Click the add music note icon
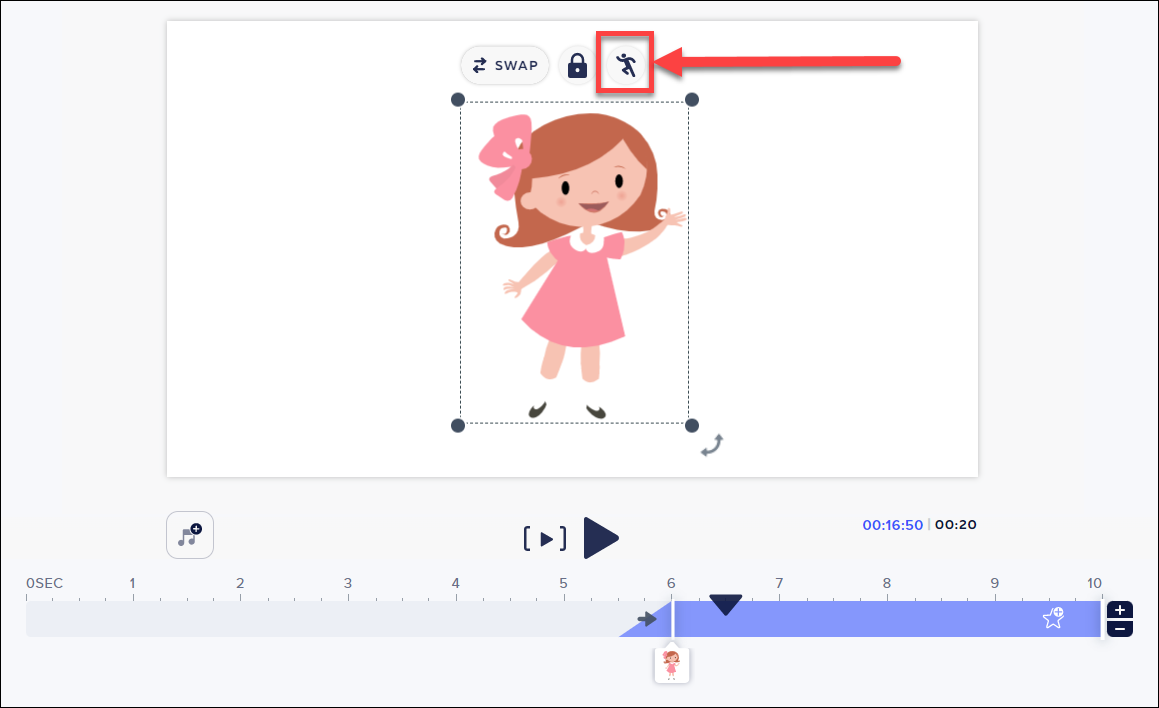 coord(190,535)
